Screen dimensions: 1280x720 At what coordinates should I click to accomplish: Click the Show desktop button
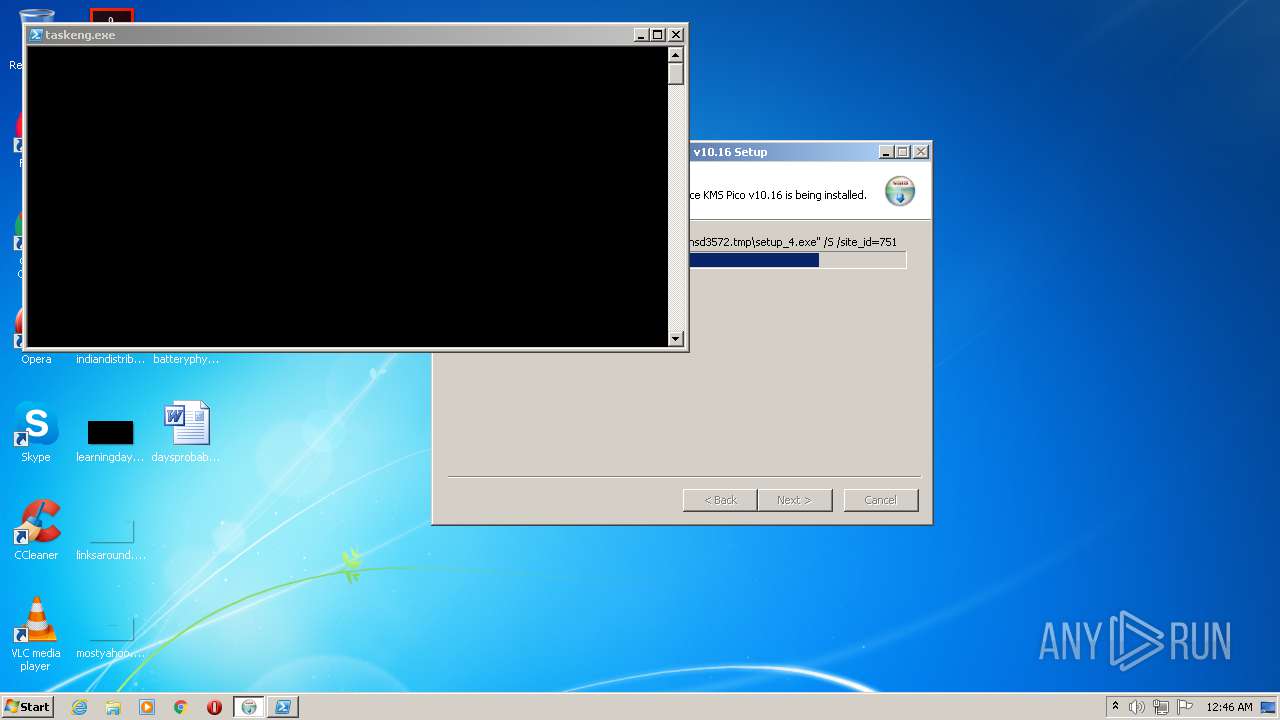pyautogui.click(x=1269, y=707)
